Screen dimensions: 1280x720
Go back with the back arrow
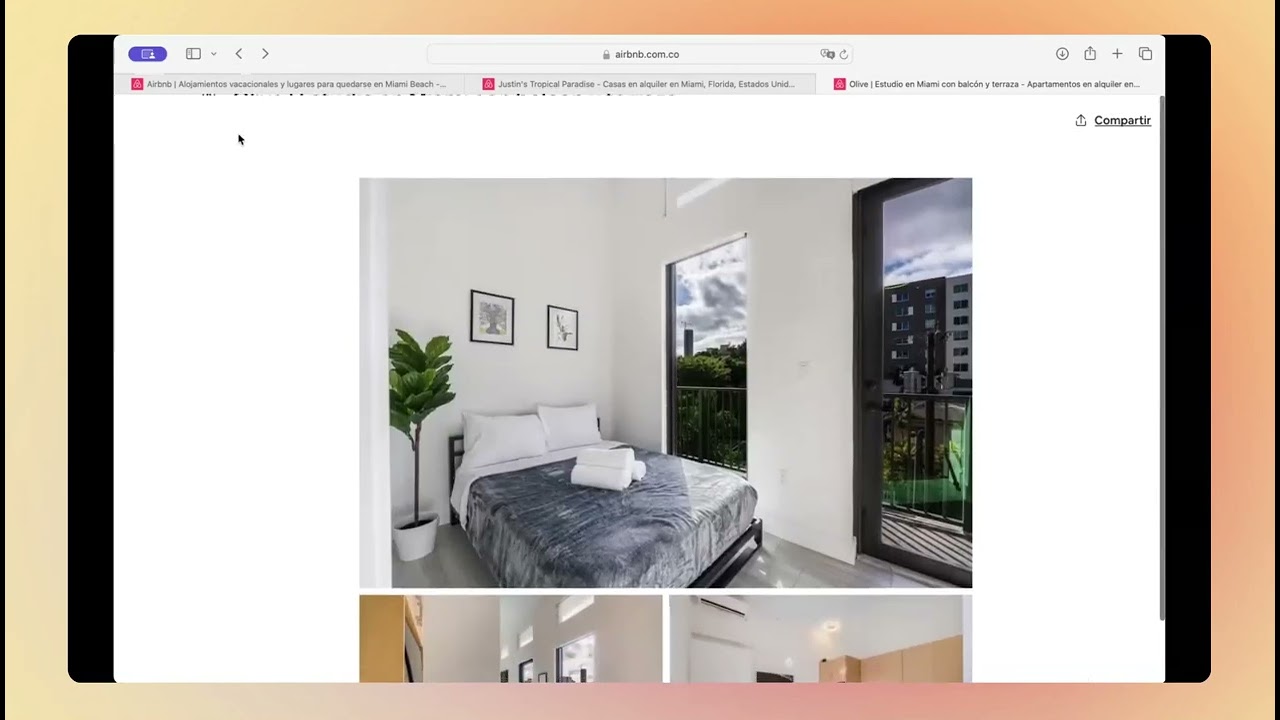pos(239,54)
